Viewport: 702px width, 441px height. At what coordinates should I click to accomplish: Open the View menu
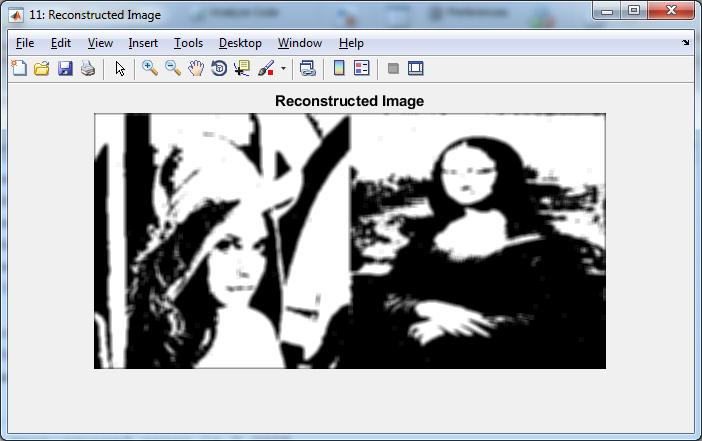pyautogui.click(x=100, y=43)
